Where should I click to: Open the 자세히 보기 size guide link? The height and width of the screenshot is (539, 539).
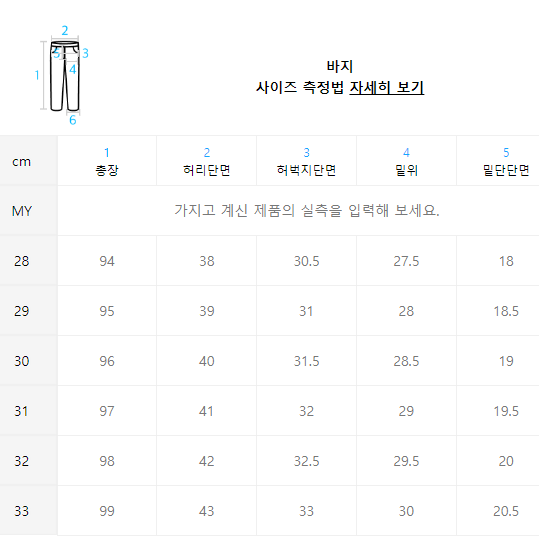tap(387, 88)
